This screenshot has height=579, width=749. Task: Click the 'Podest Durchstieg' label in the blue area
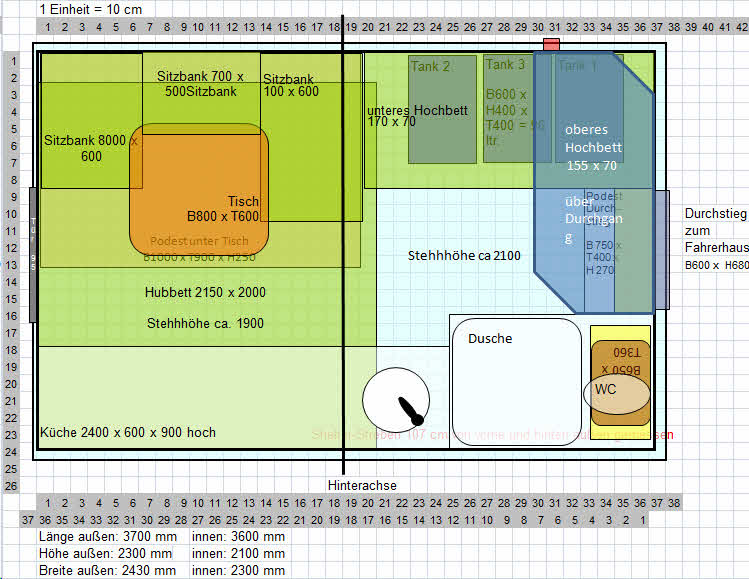tap(604, 208)
